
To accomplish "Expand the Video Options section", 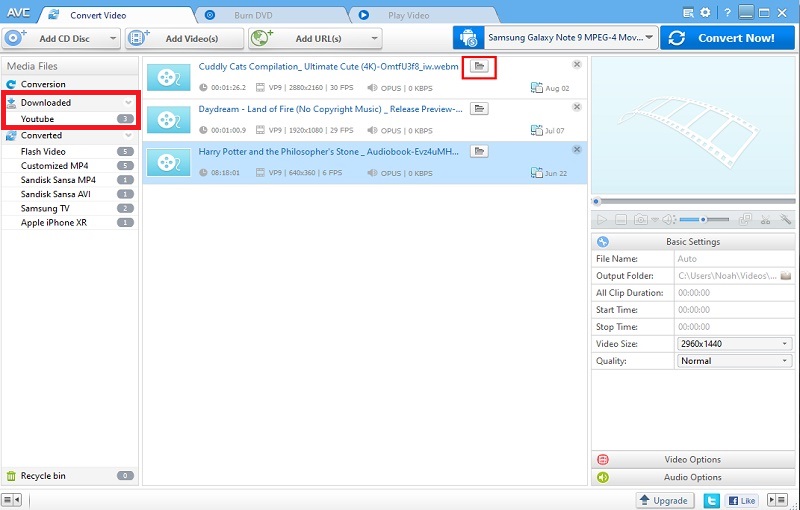I will pyautogui.click(x=693, y=460).
